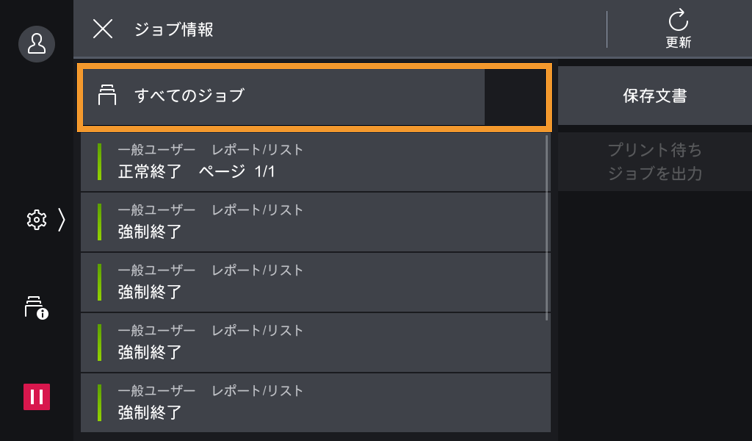The image size is (752, 441).
Task: Click the dark end of the すべてのジョブ dropdown
Action: coord(515,97)
